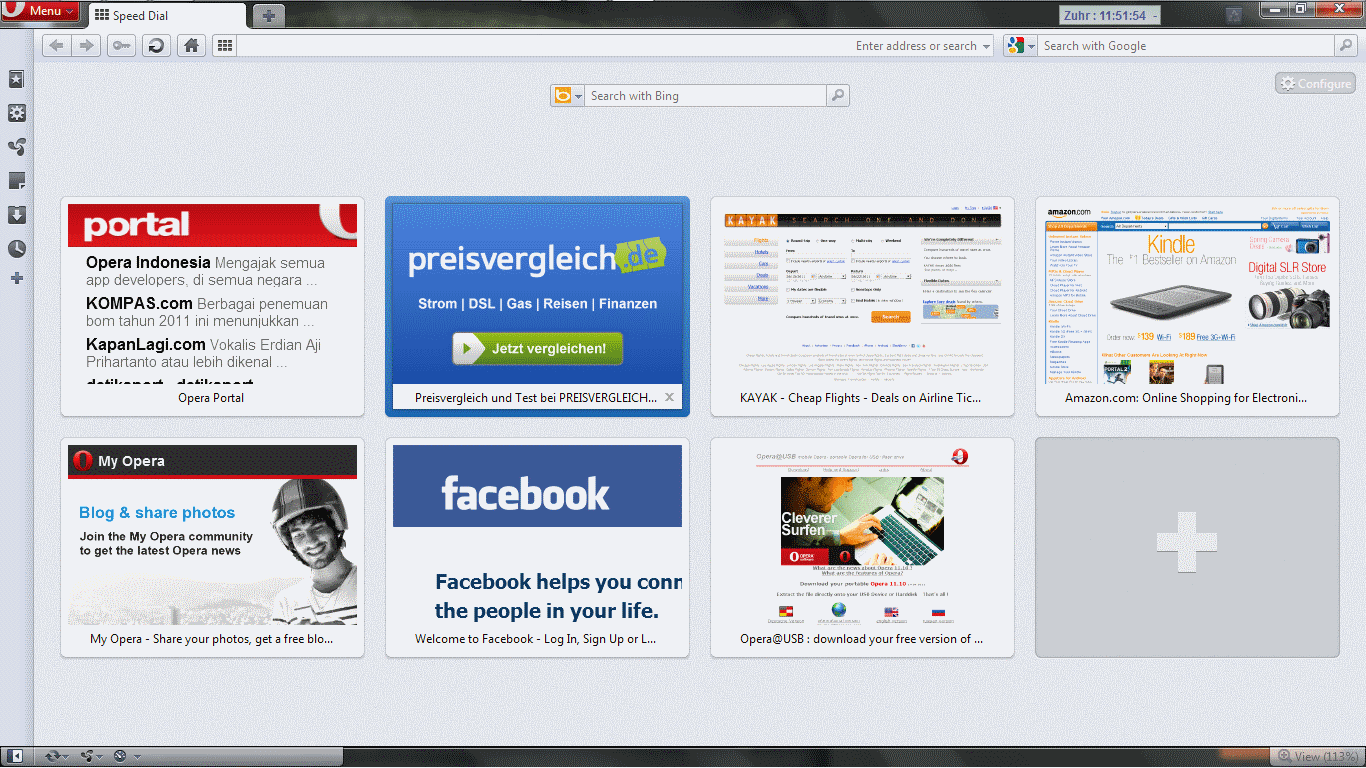The width and height of the screenshot is (1366, 768).
Task: Click the Google search magnifier button
Action: [x=1346, y=46]
